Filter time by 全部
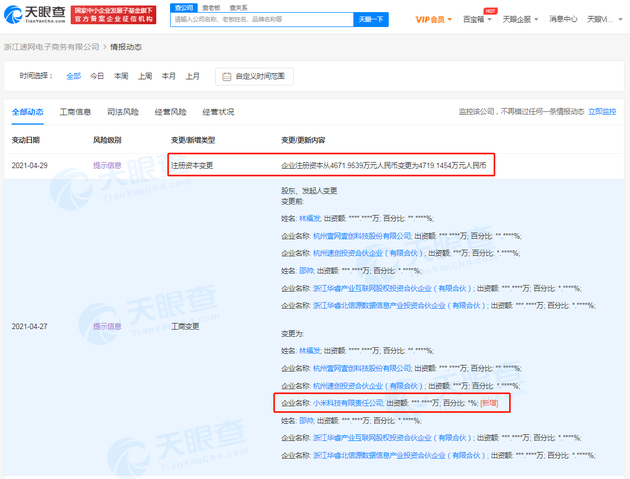630x479 pixels. pyautogui.click(x=74, y=76)
